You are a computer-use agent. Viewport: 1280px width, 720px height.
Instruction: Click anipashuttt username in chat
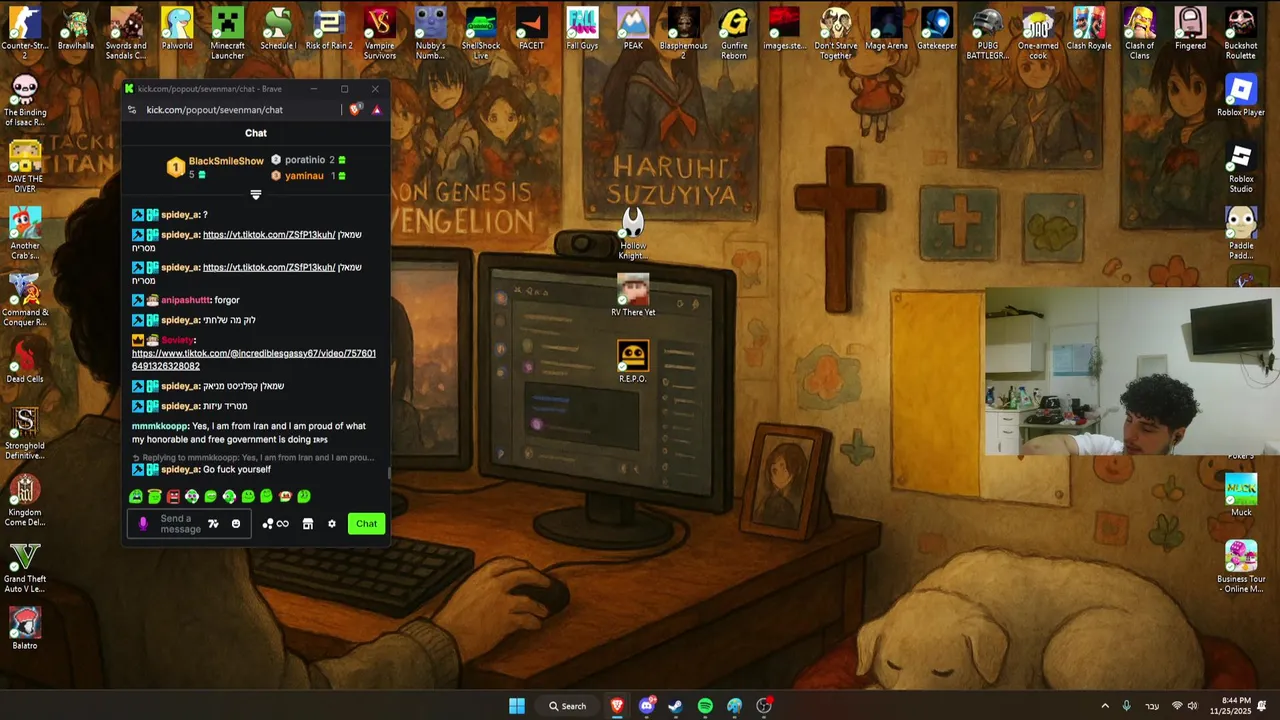185,300
